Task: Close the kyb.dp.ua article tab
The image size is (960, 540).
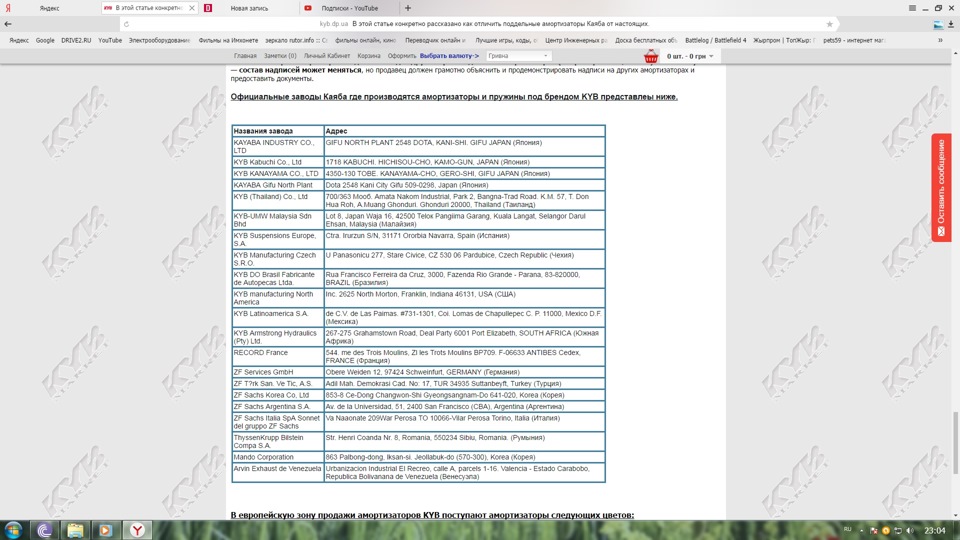Action: click(x=192, y=8)
